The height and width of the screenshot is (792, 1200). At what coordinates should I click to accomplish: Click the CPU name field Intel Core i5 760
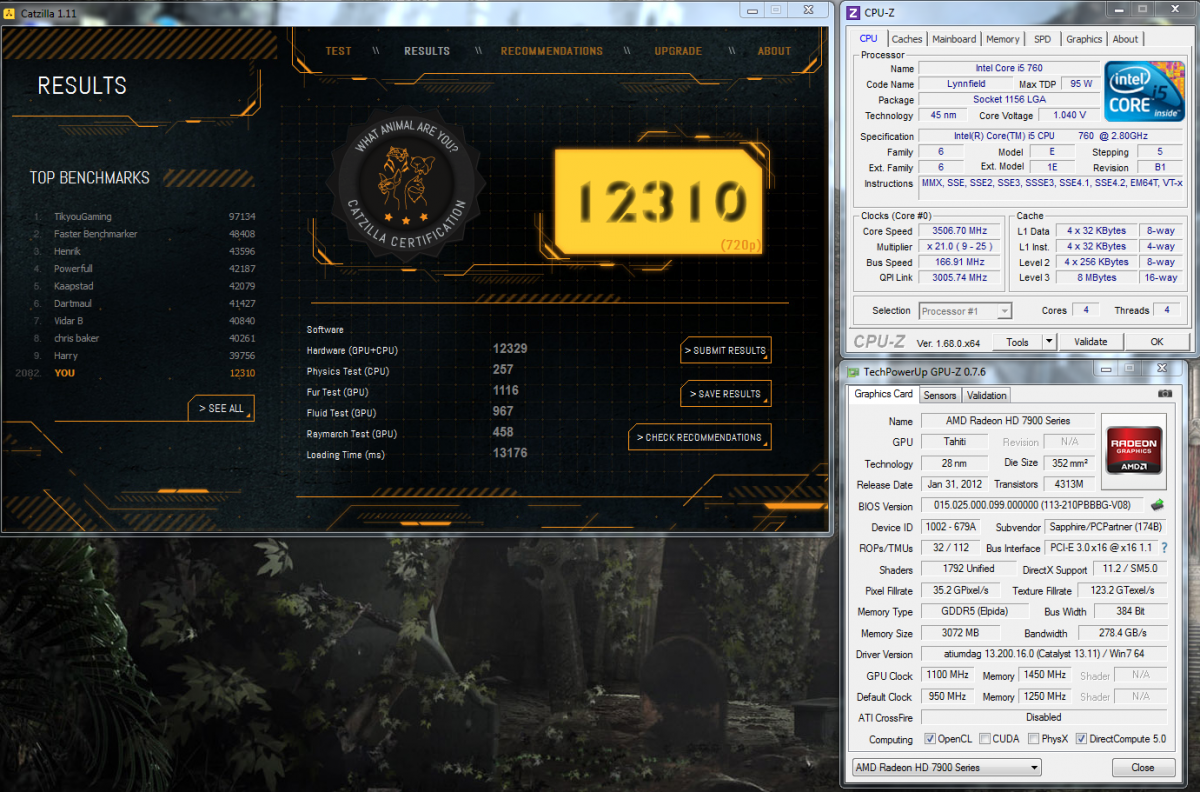[x=1008, y=68]
